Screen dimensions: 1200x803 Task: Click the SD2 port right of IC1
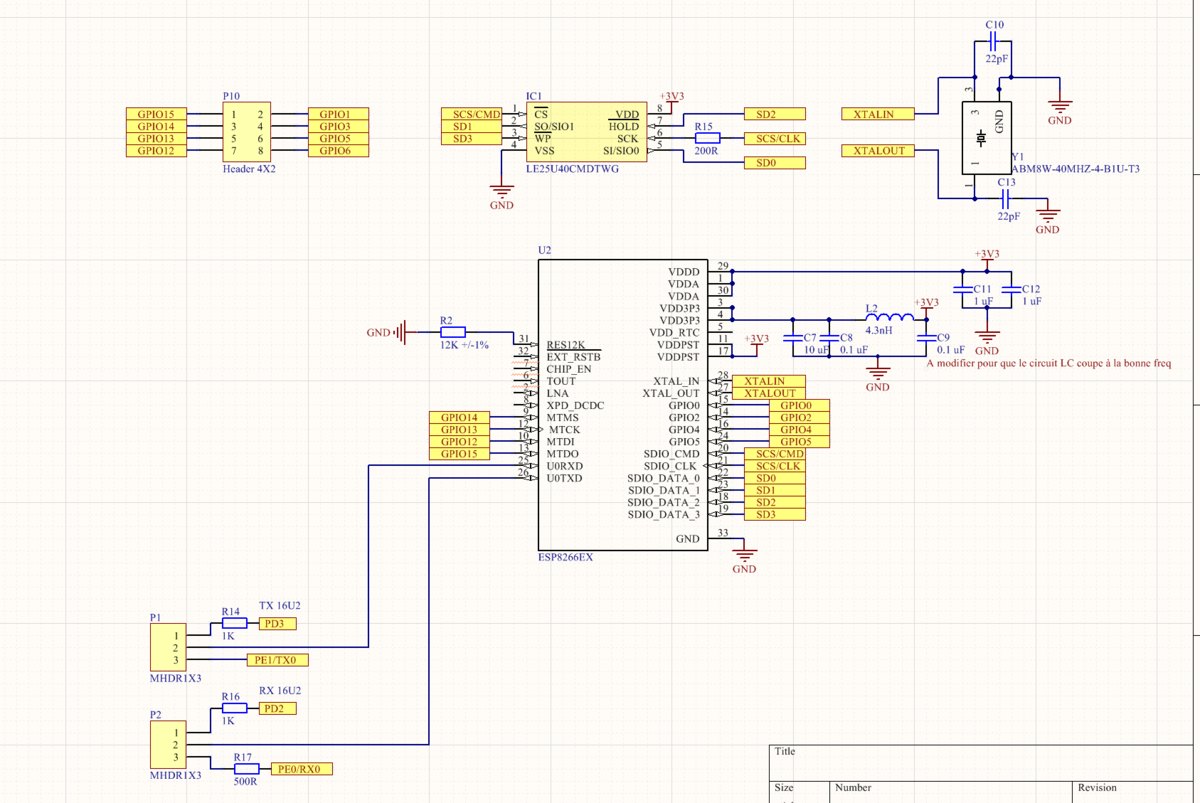pyautogui.click(x=774, y=115)
